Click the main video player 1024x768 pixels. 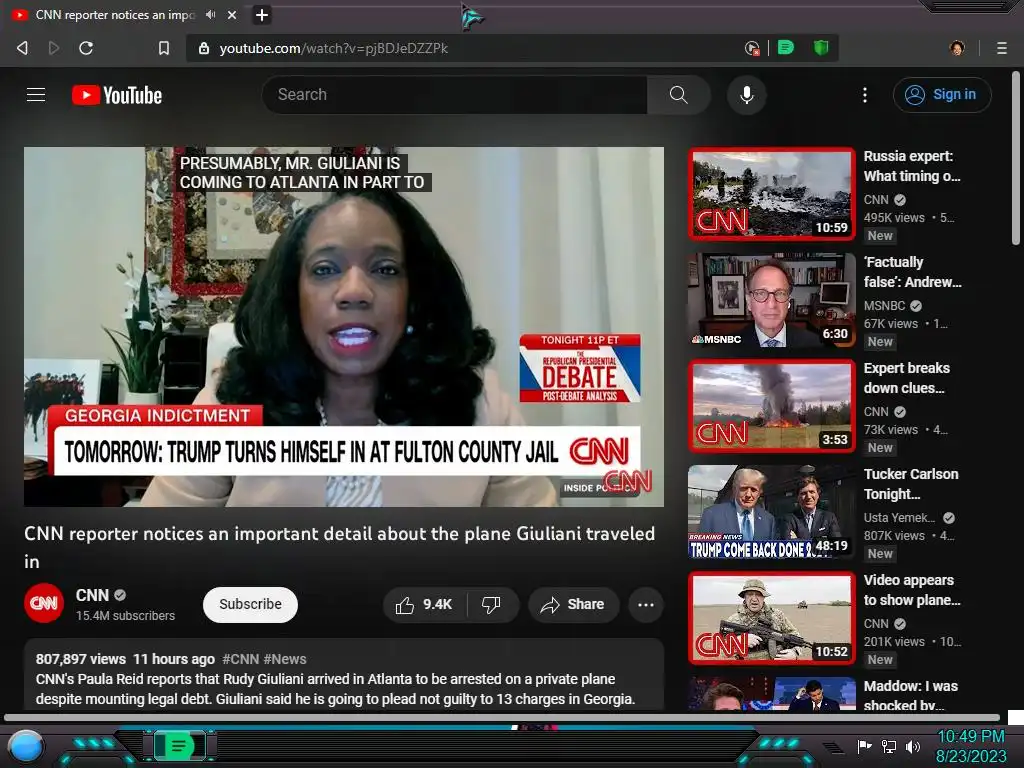pyautogui.click(x=344, y=327)
